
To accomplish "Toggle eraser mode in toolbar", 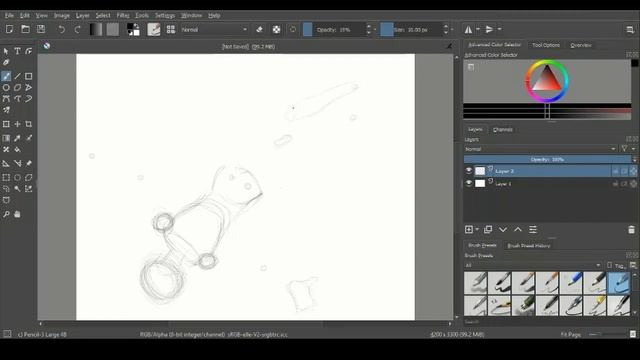I will coord(260,29).
